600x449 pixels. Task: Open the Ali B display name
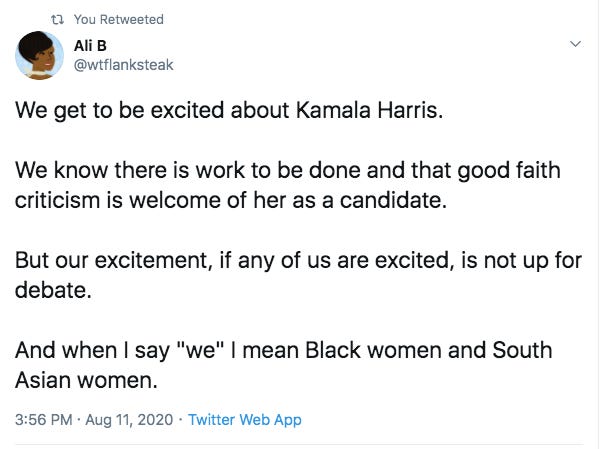coord(90,46)
